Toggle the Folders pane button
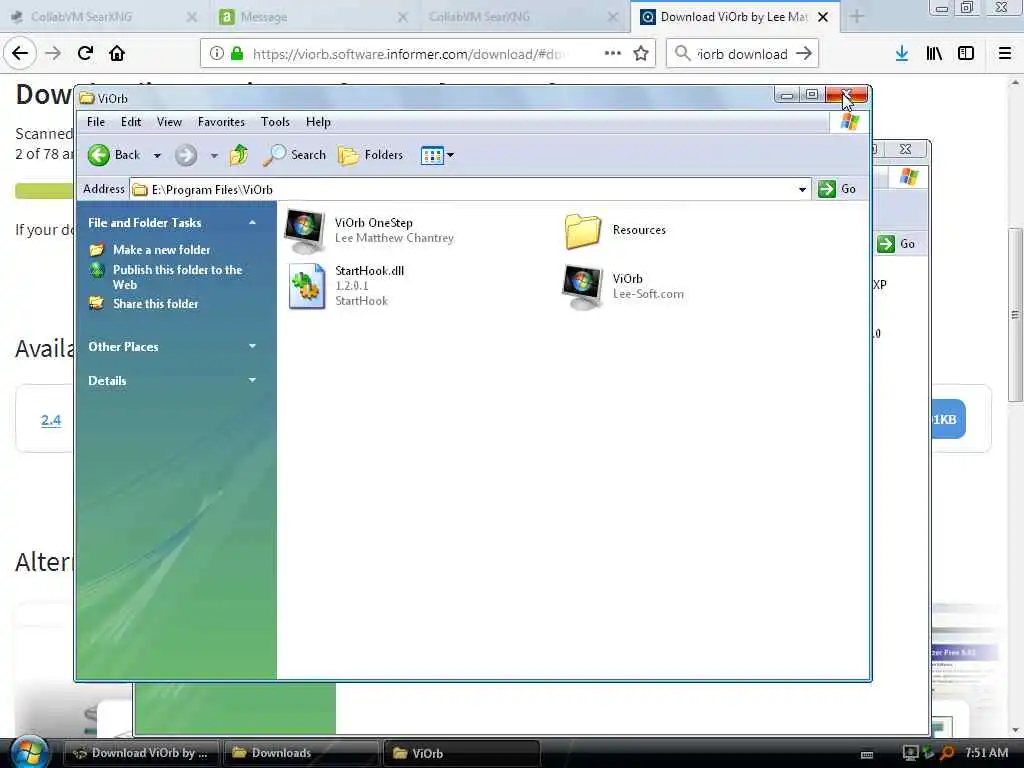 coord(370,155)
